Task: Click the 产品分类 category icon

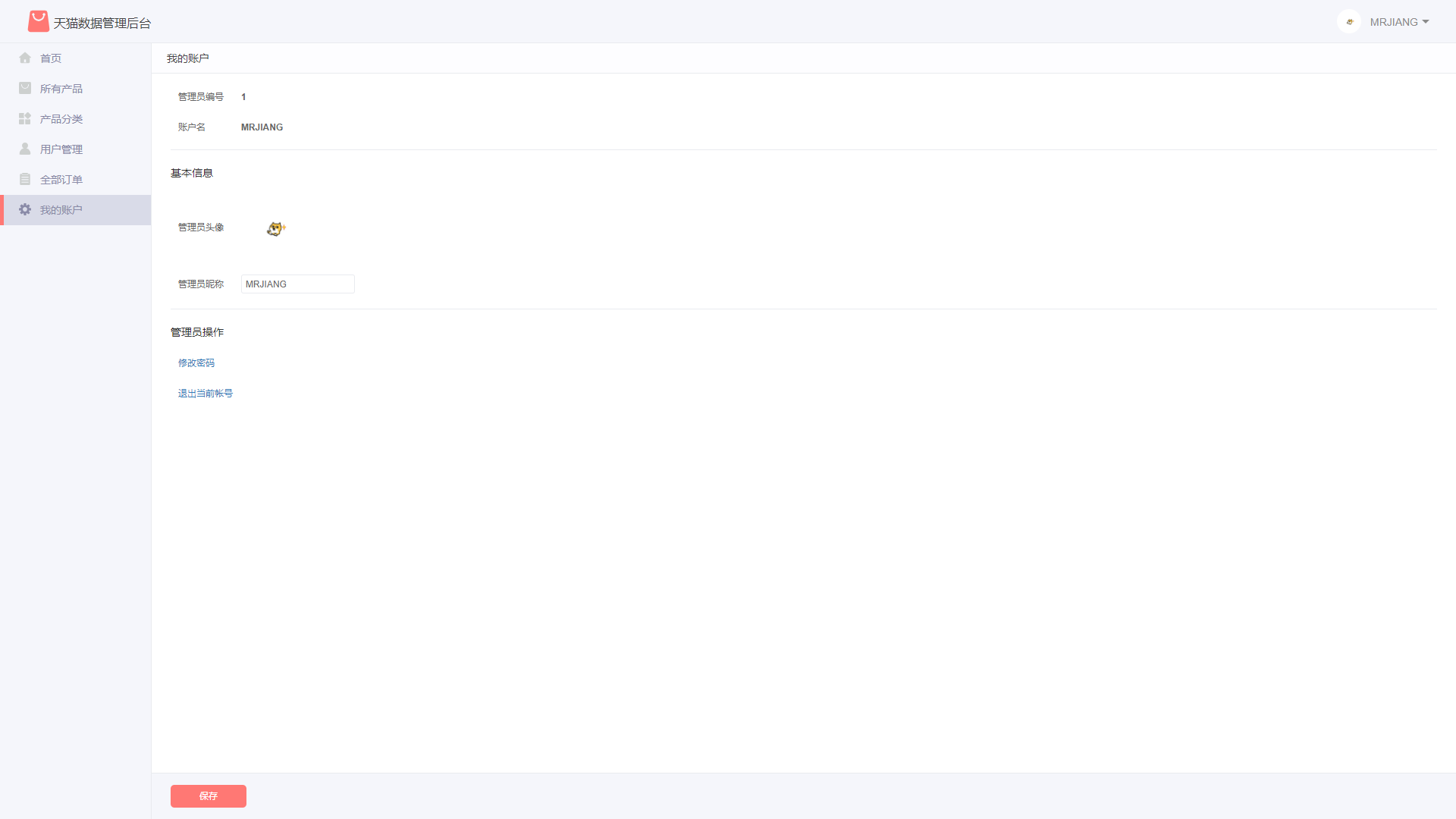Action: tap(24, 118)
